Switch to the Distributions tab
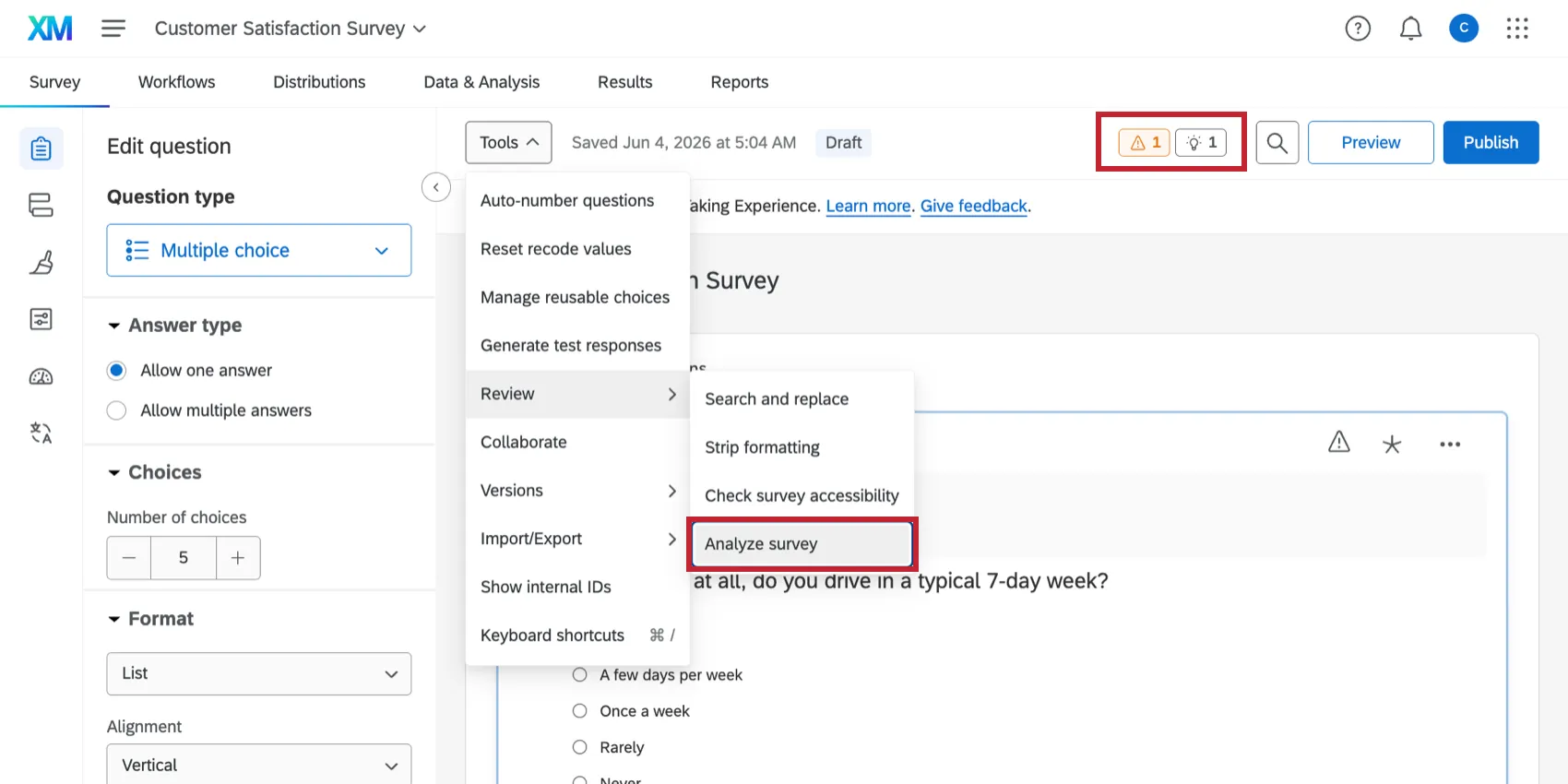Screen dimensions: 1568x784 (319, 82)
